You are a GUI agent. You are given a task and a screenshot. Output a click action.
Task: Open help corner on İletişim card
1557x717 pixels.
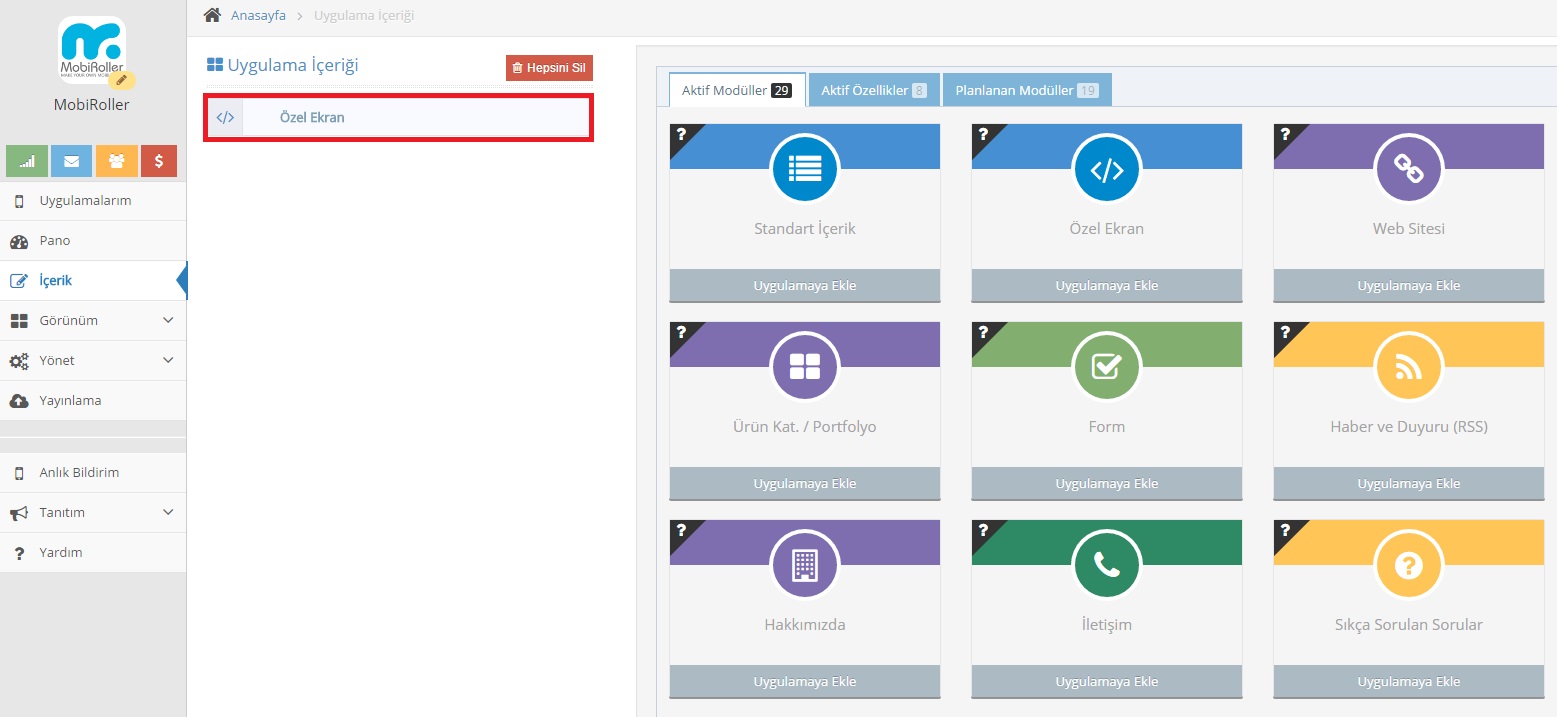(x=983, y=530)
